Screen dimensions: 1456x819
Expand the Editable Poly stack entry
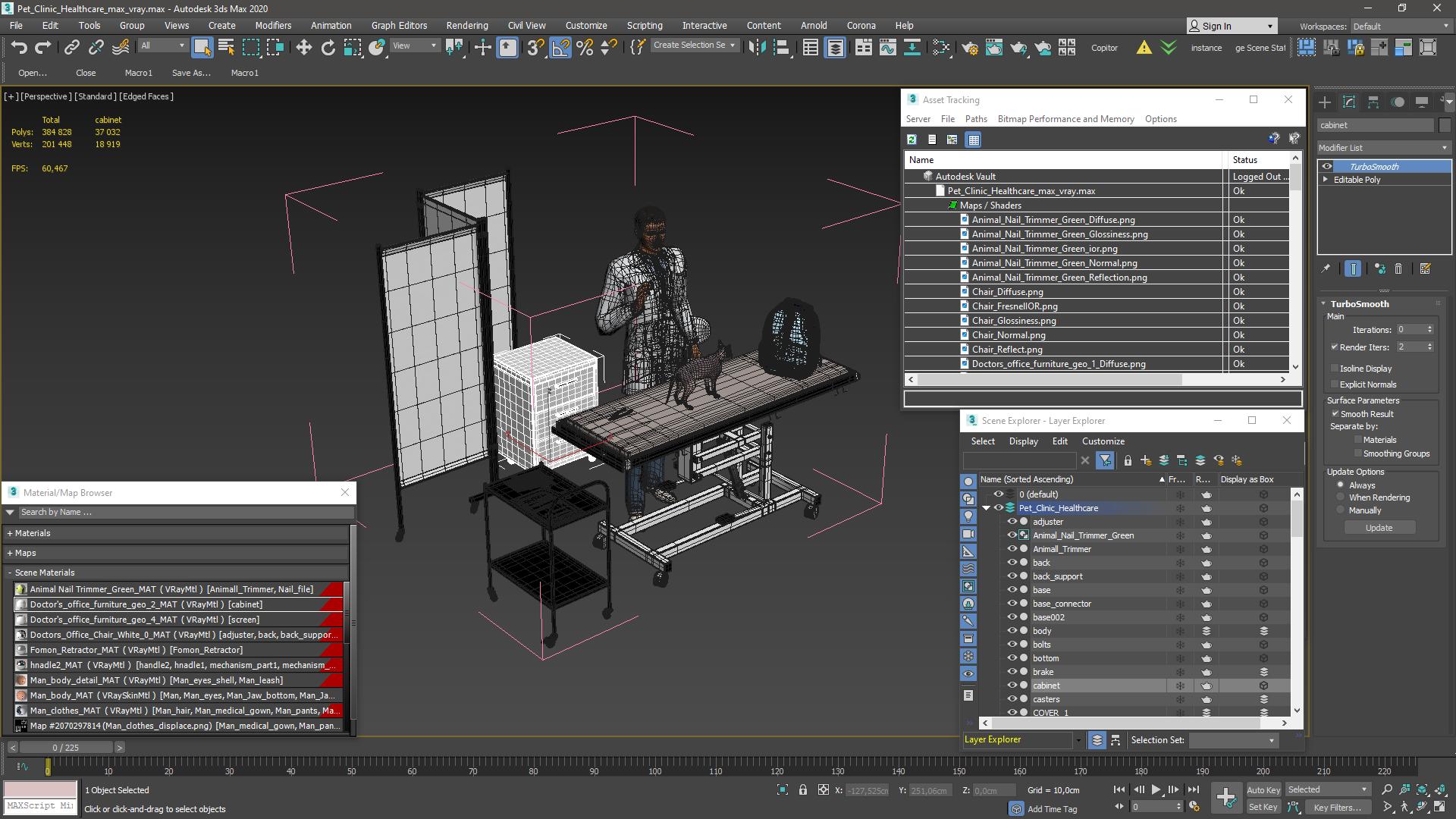click(x=1326, y=180)
